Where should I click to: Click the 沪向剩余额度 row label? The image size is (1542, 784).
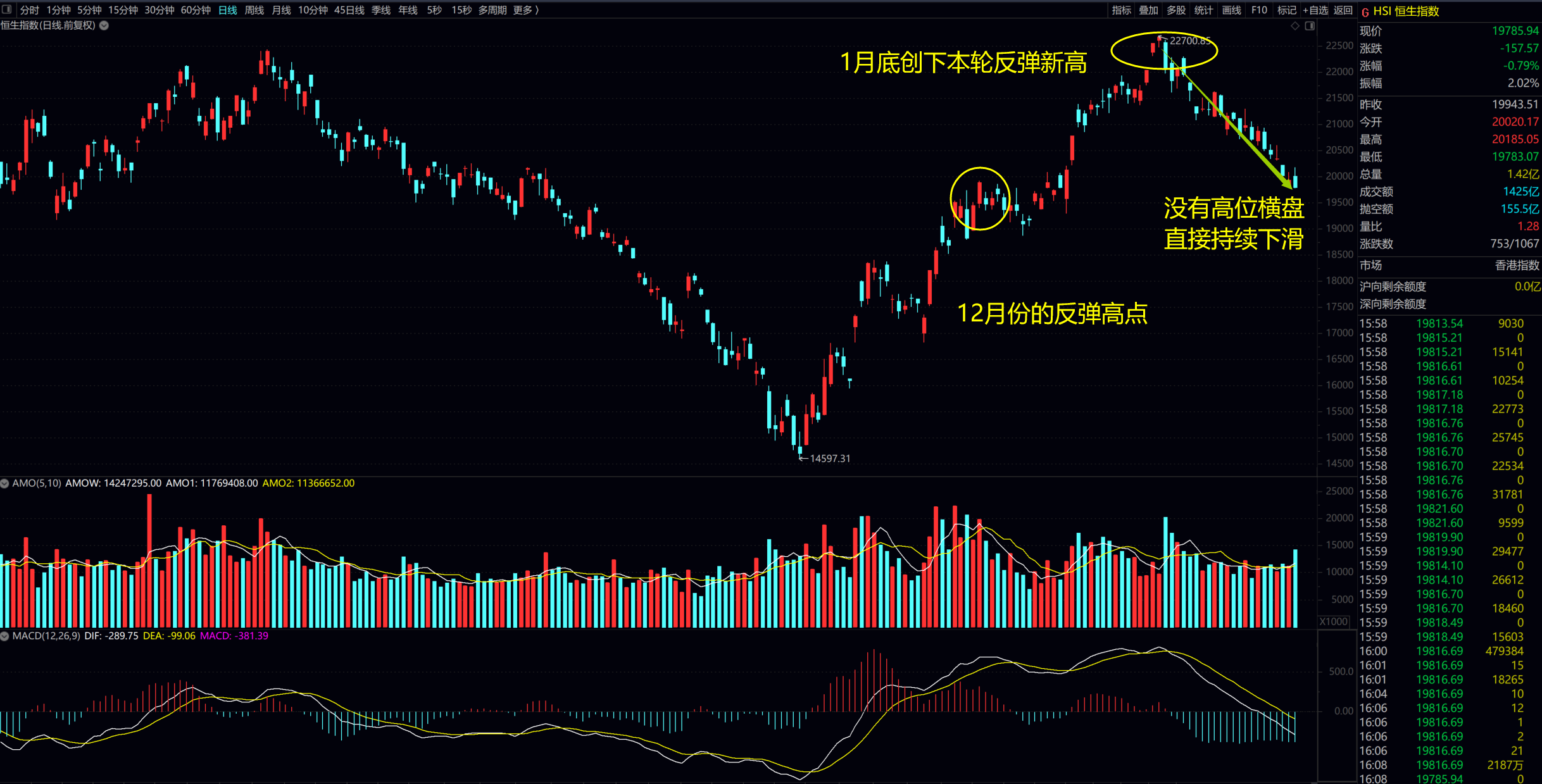pyautogui.click(x=1393, y=287)
